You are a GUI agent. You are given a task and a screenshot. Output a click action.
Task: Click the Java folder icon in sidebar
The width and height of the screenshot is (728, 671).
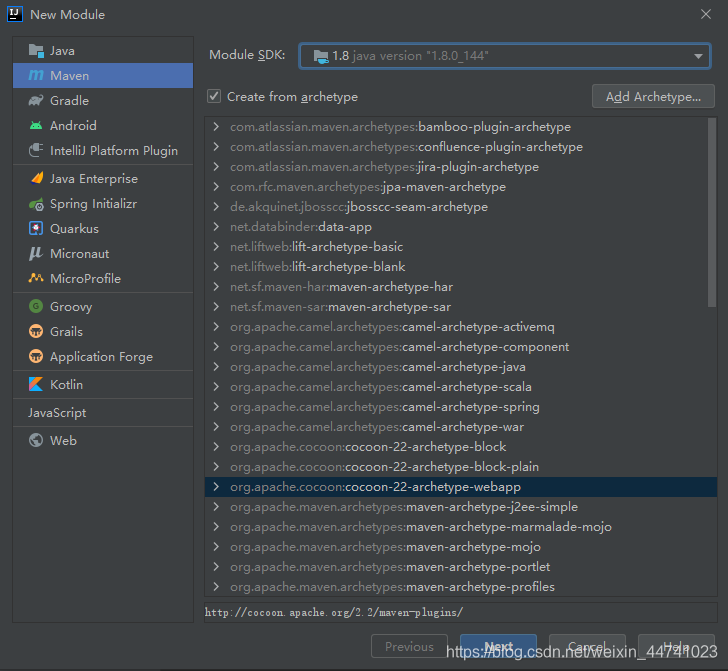[36, 50]
